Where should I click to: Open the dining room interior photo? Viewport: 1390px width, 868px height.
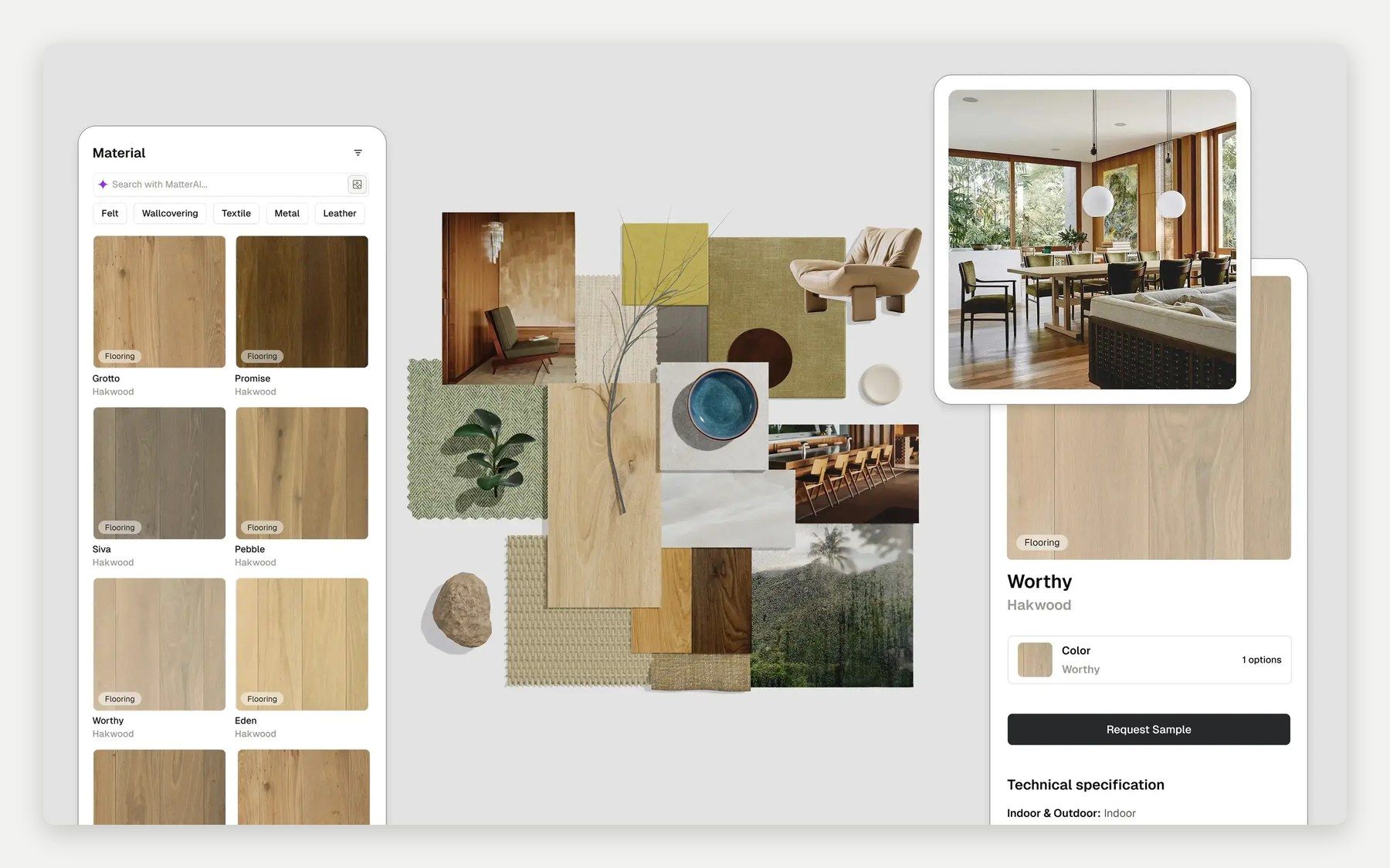click(x=1092, y=239)
